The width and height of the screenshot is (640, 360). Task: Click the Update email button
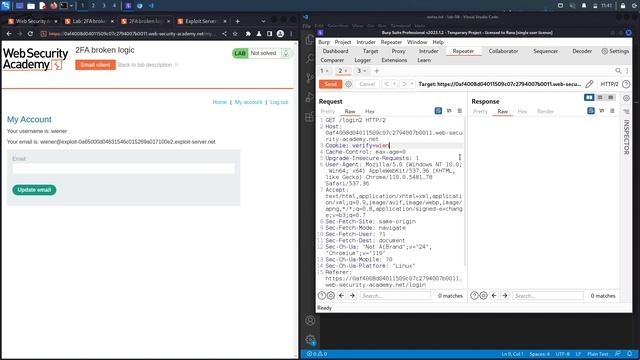pos(34,190)
